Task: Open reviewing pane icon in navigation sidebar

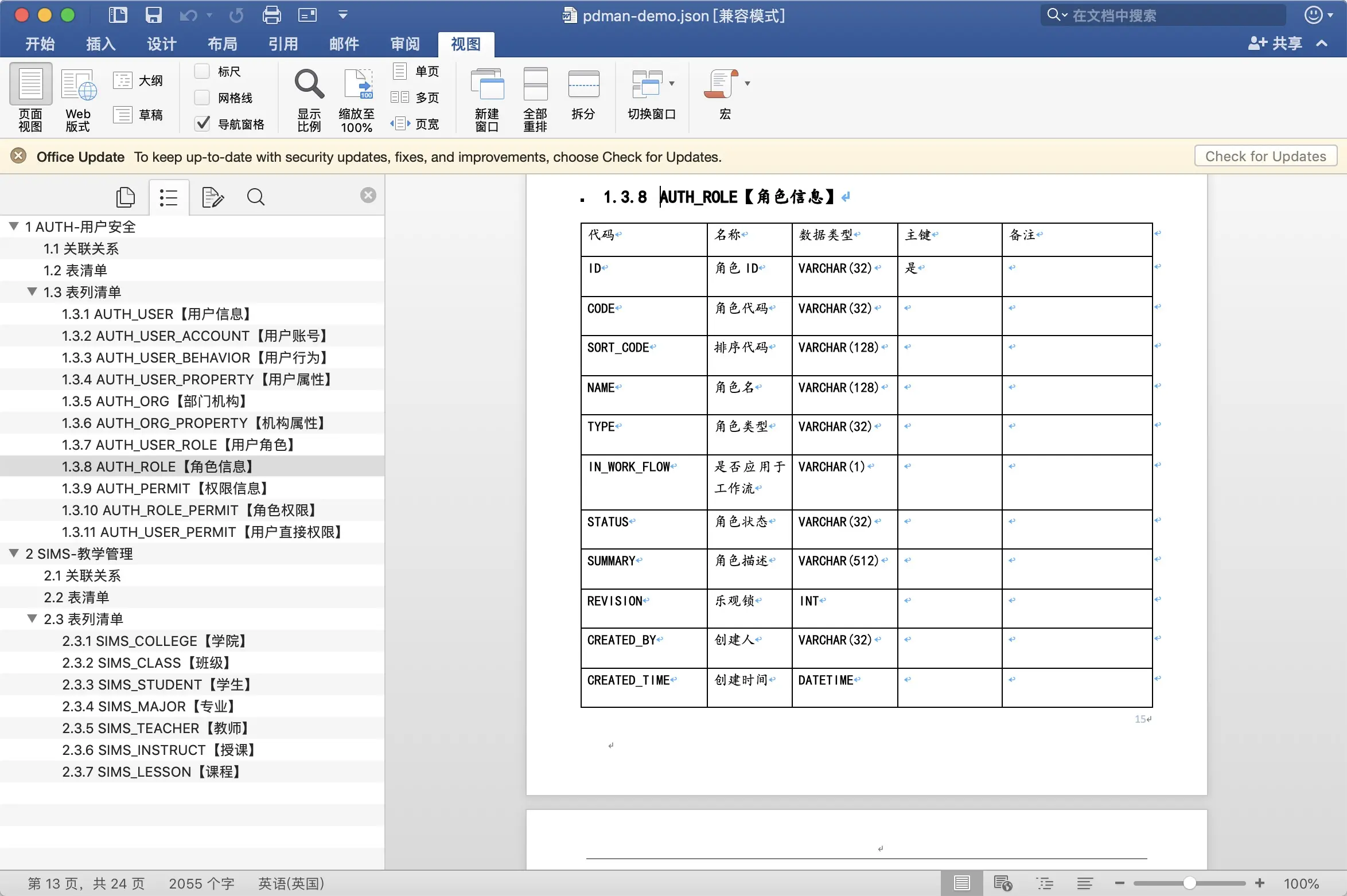Action: pyautogui.click(x=212, y=197)
